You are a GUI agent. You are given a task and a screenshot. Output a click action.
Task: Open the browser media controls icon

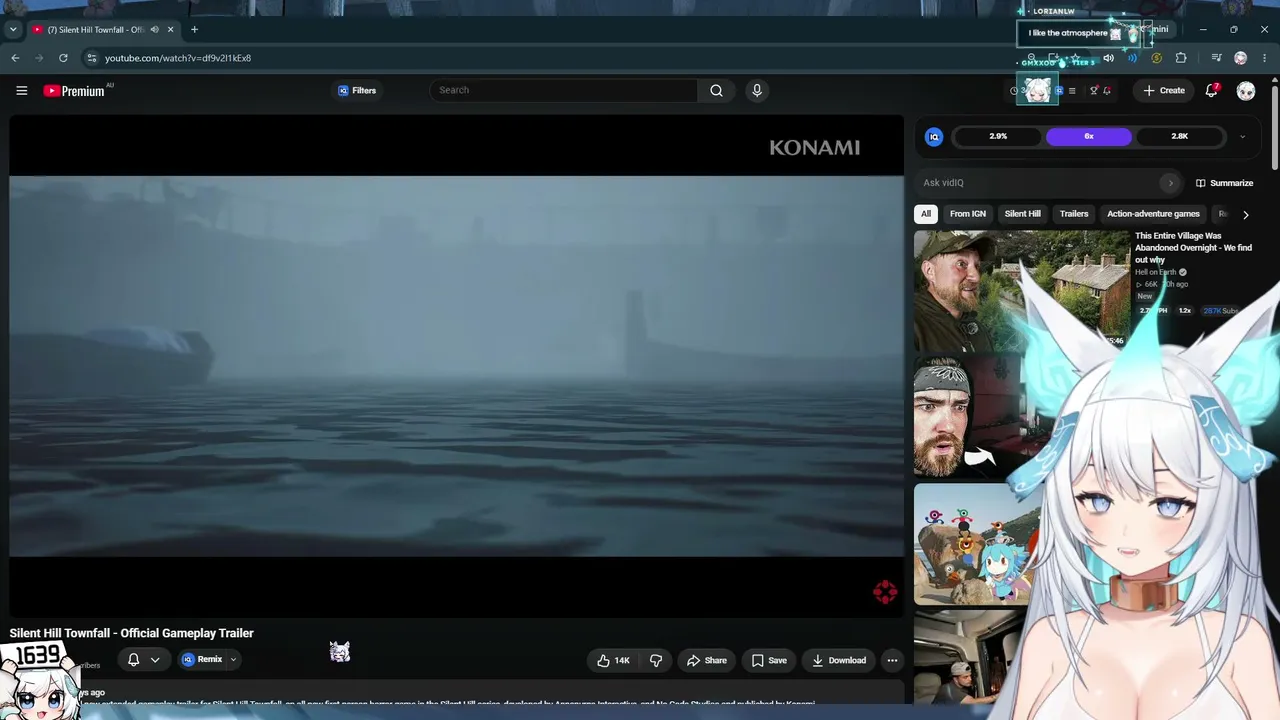pos(1216,58)
